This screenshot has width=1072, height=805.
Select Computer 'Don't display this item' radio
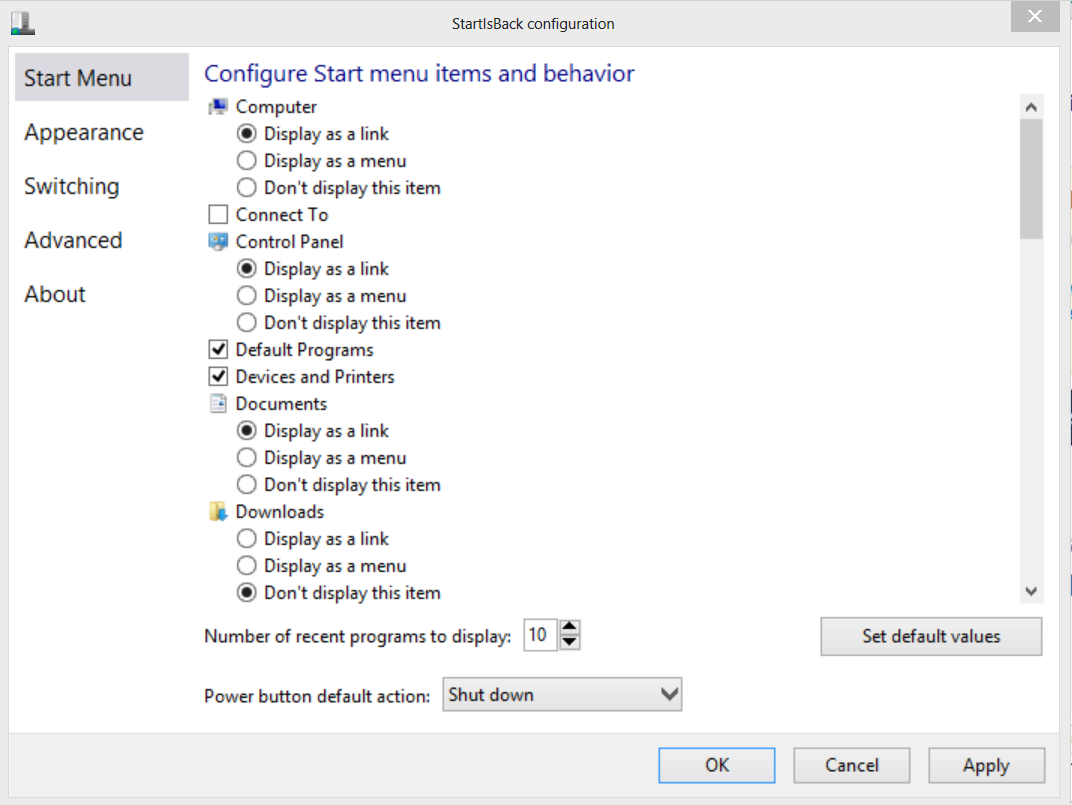247,187
